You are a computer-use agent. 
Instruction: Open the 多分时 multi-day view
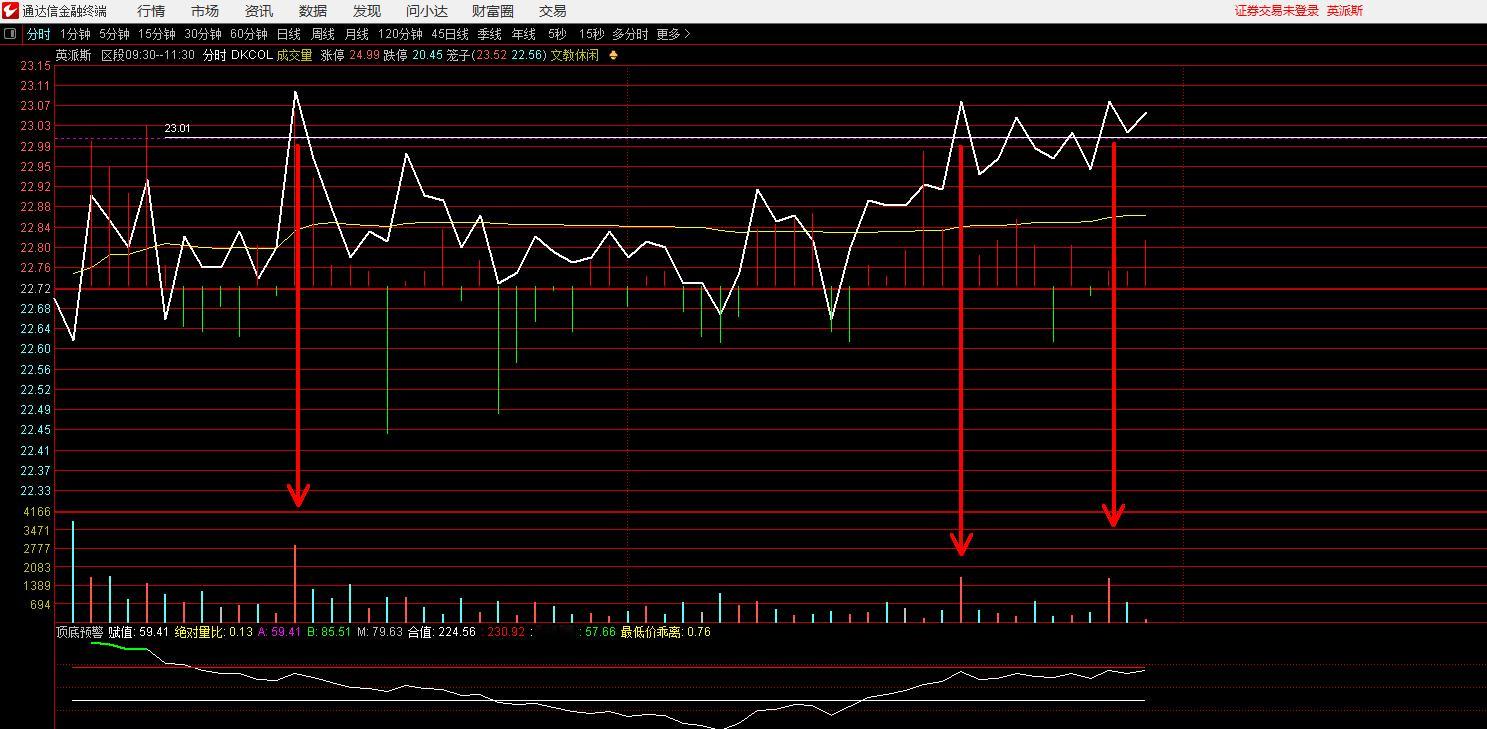pos(630,34)
